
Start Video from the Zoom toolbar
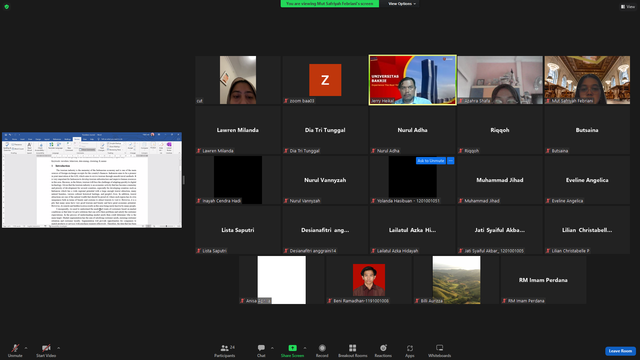pos(46,350)
